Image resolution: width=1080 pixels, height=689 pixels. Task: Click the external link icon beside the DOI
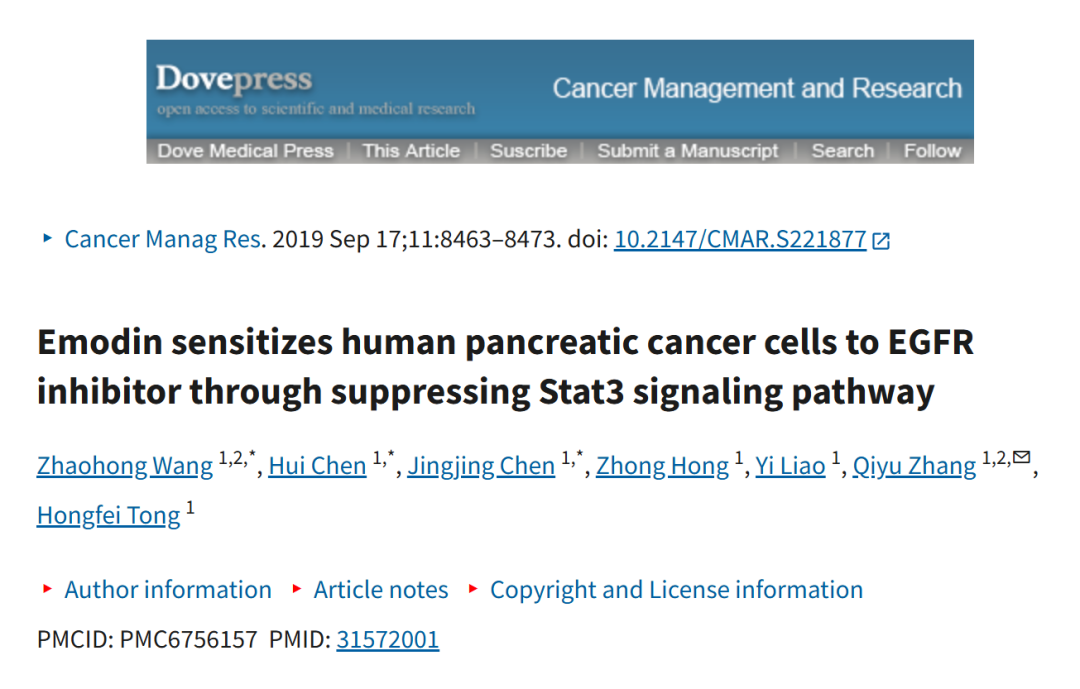coord(881,240)
